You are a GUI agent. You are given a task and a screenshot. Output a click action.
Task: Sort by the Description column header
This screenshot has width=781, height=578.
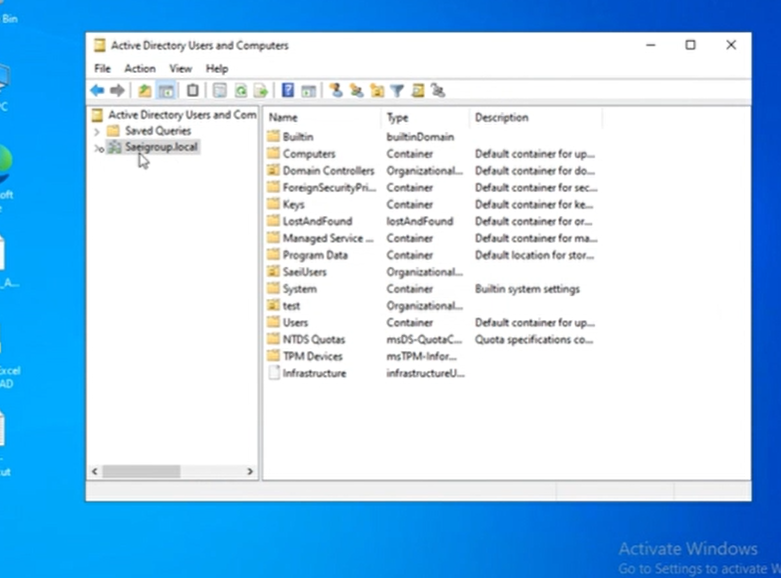click(x=535, y=118)
